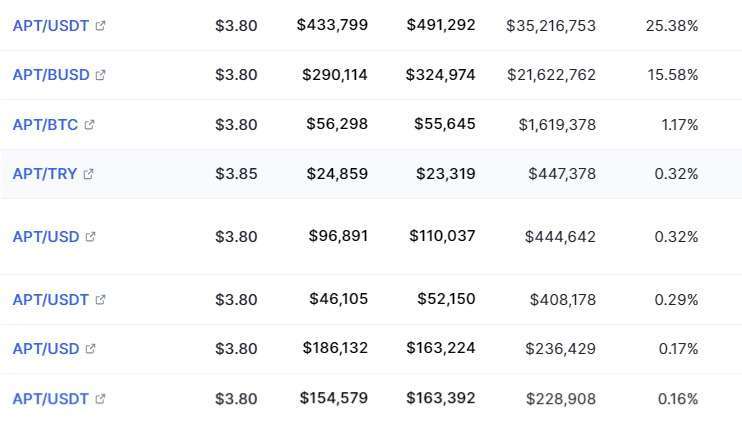Screen dimensions: 742x421
Task: Select the $1,619,378 volume value
Action: coord(557,124)
